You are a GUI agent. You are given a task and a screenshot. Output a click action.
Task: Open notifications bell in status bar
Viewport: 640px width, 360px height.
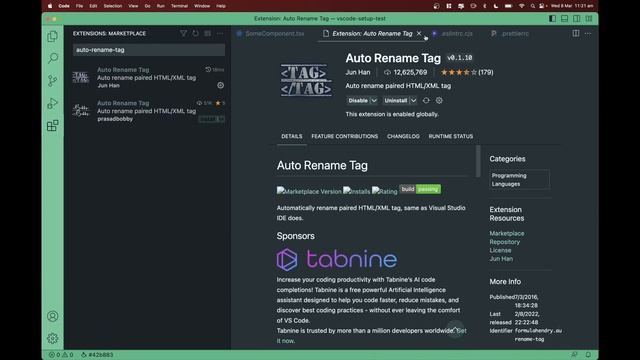588,355
